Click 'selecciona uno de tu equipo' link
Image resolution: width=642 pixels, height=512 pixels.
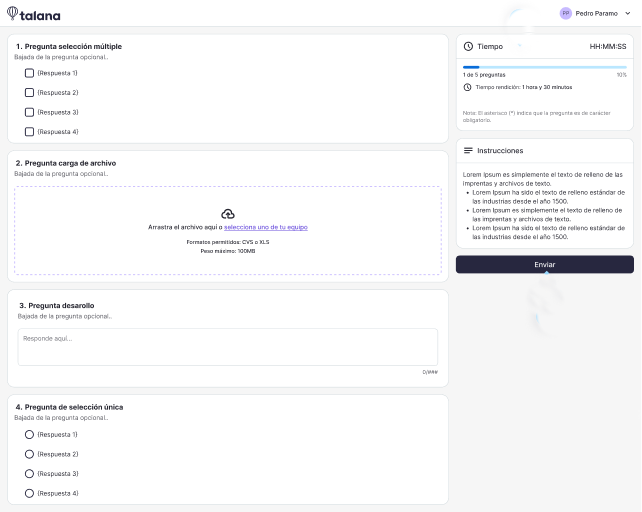[266, 227]
